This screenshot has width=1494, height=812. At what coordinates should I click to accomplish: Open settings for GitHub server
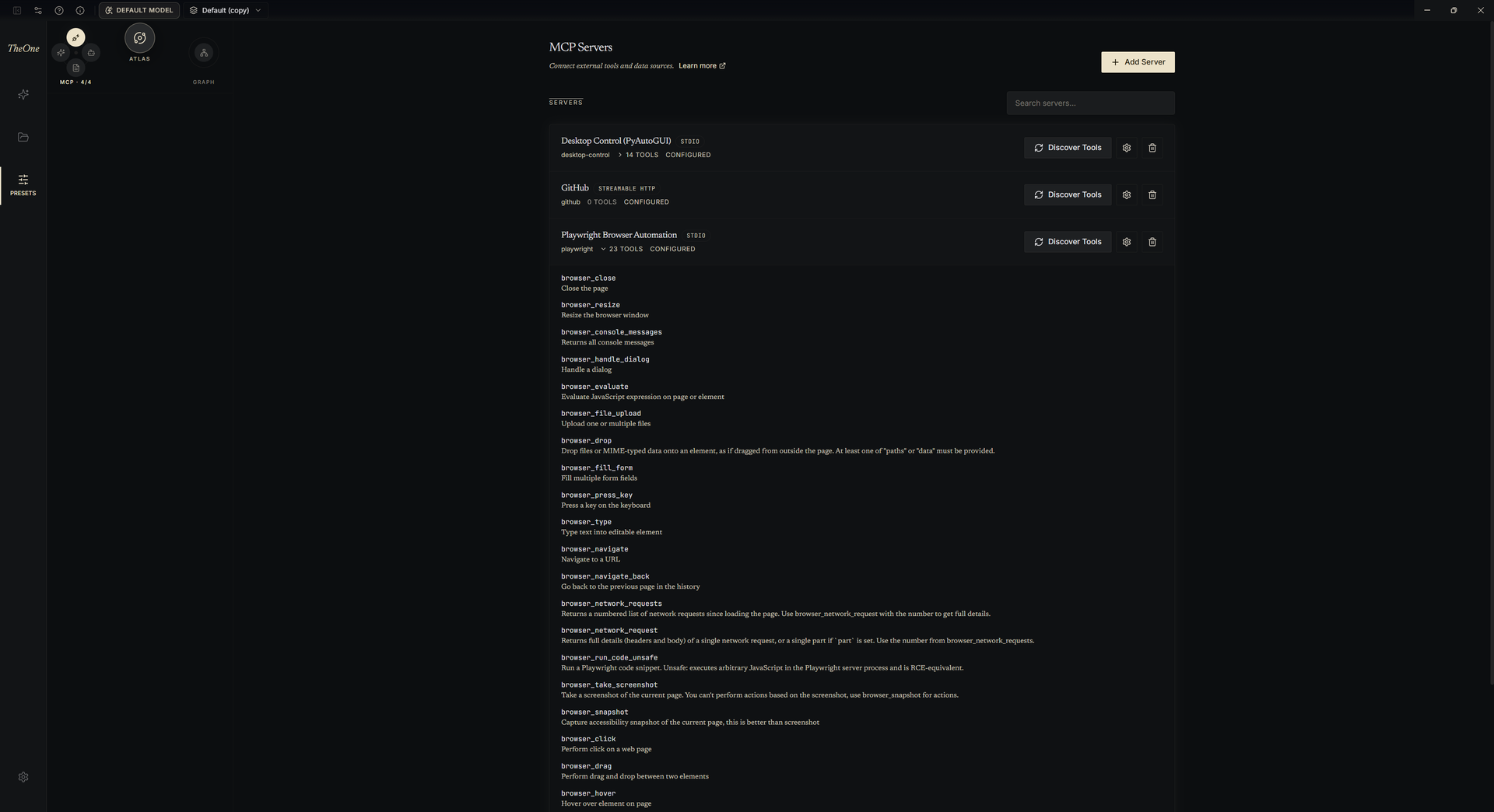coord(1126,194)
